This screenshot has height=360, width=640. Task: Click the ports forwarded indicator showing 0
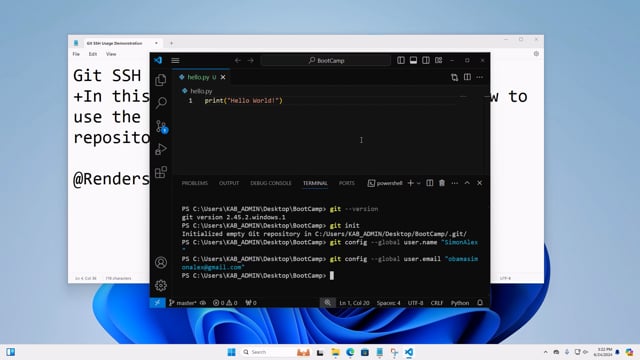pyautogui.click(x=251, y=303)
